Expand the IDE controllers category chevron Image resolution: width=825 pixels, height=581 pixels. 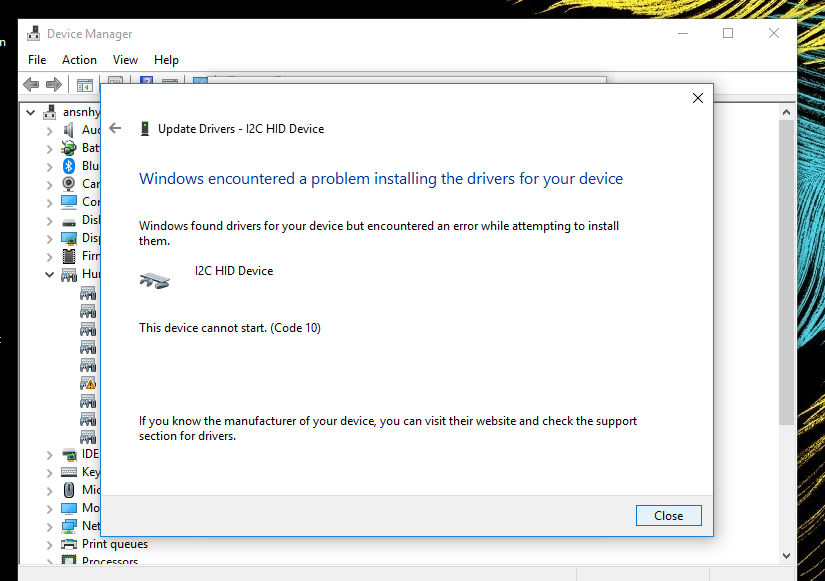[49, 455]
